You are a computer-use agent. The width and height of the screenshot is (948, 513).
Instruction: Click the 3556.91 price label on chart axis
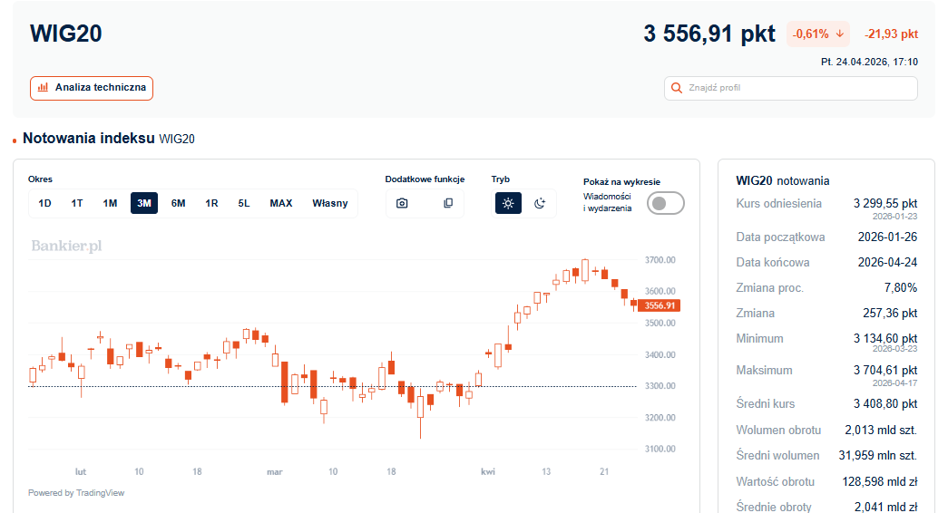[659, 306]
